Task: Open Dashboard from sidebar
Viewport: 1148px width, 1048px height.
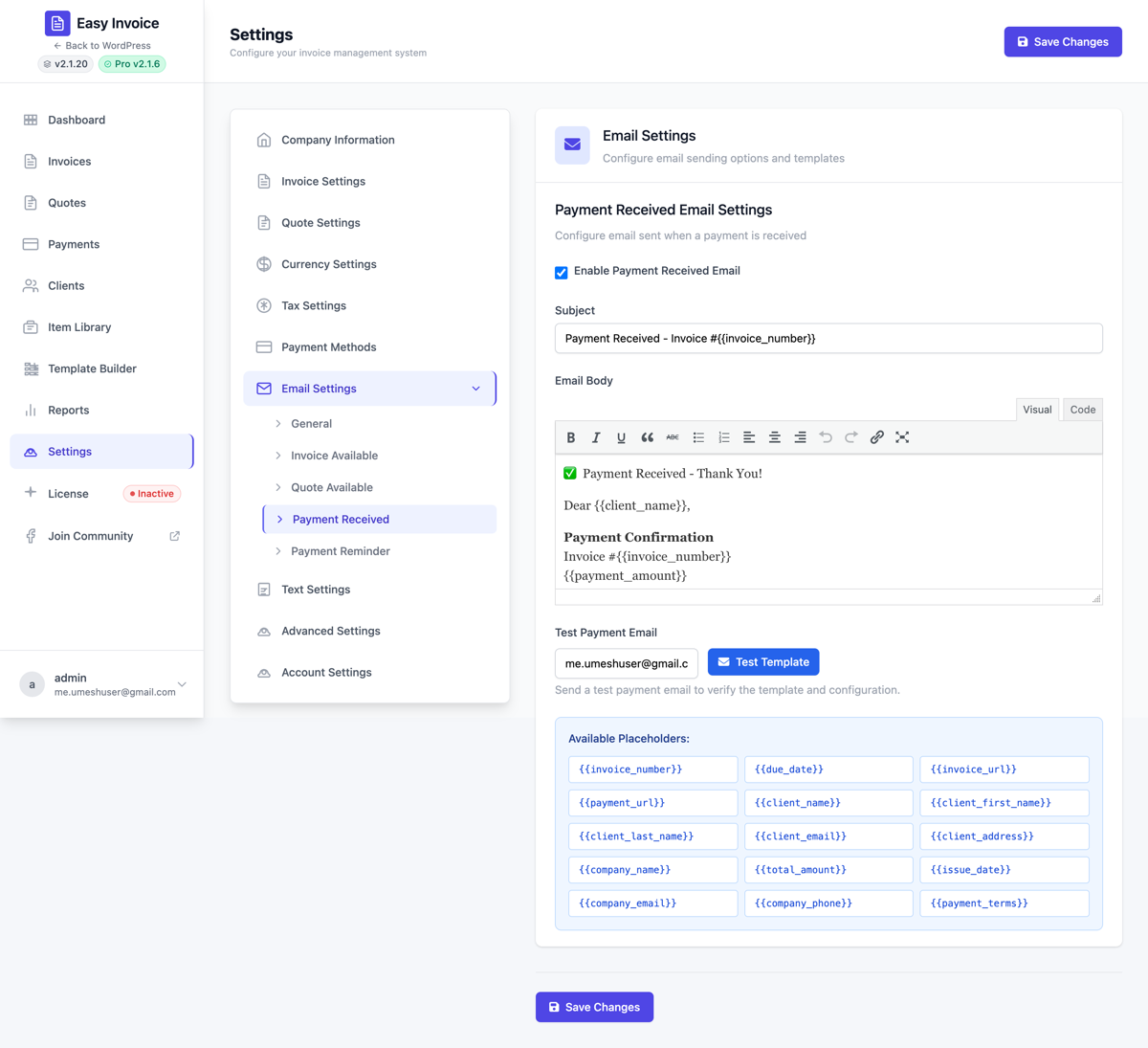Action: pos(101,120)
